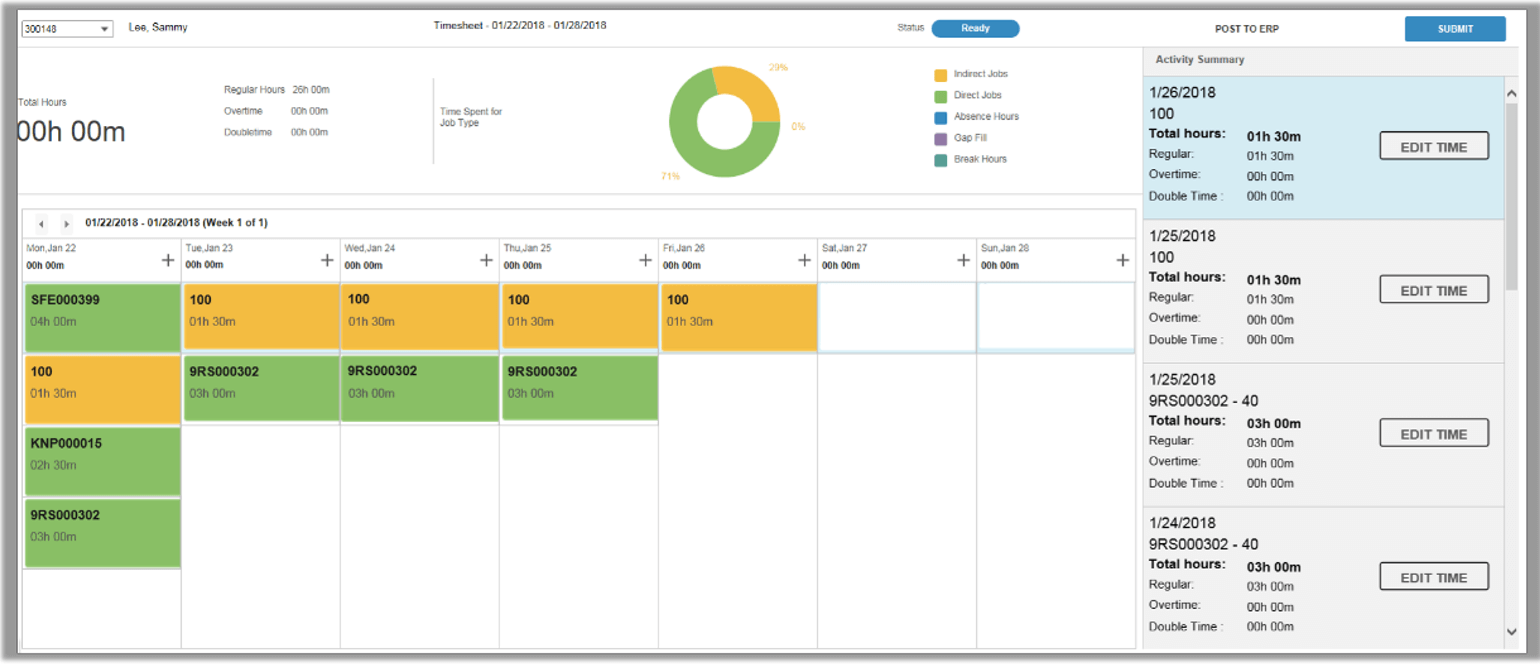
Task: Add time on Saturday, Jan 27
Action: (x=963, y=261)
